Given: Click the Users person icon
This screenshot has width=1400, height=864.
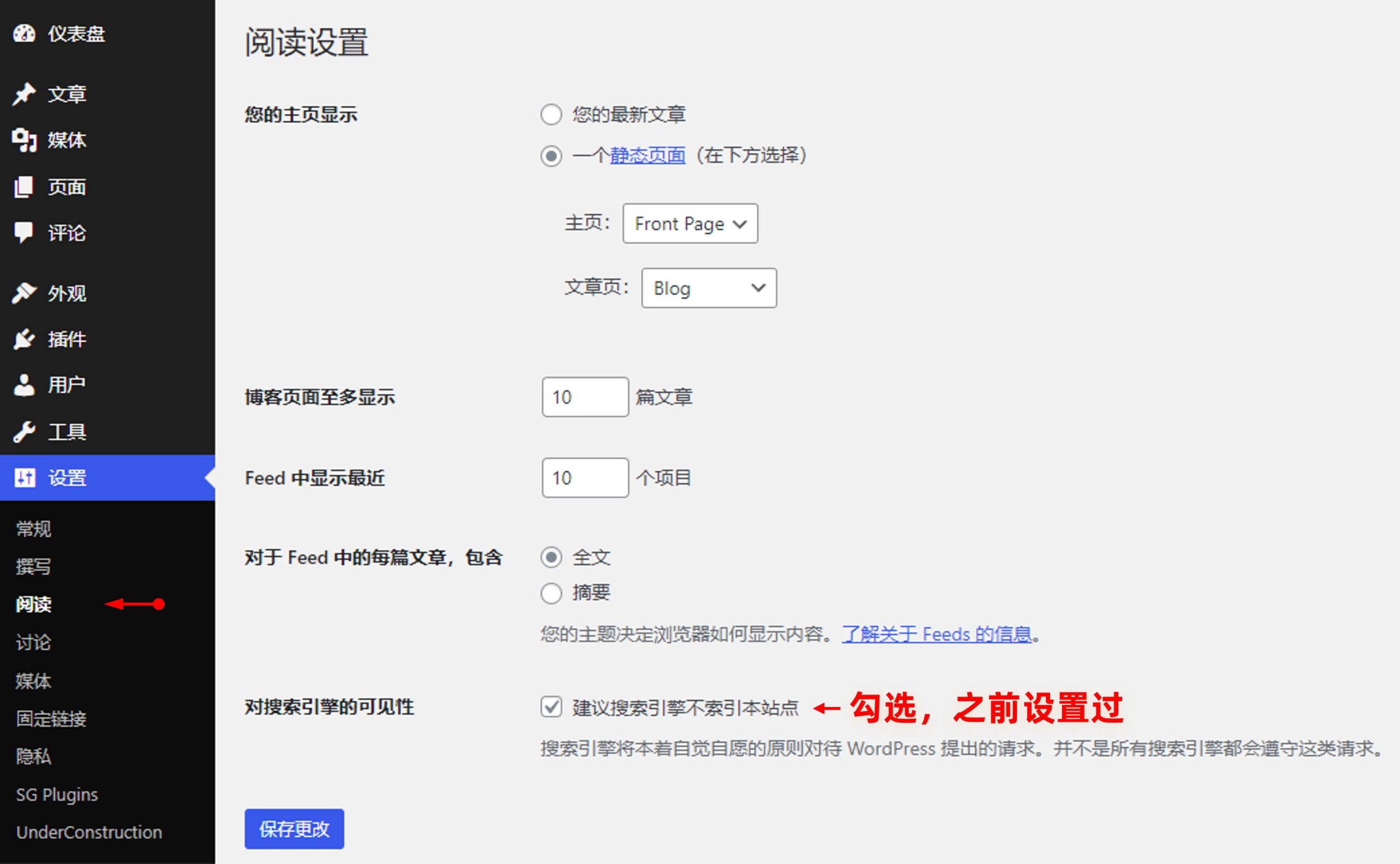Looking at the screenshot, I should 24,385.
